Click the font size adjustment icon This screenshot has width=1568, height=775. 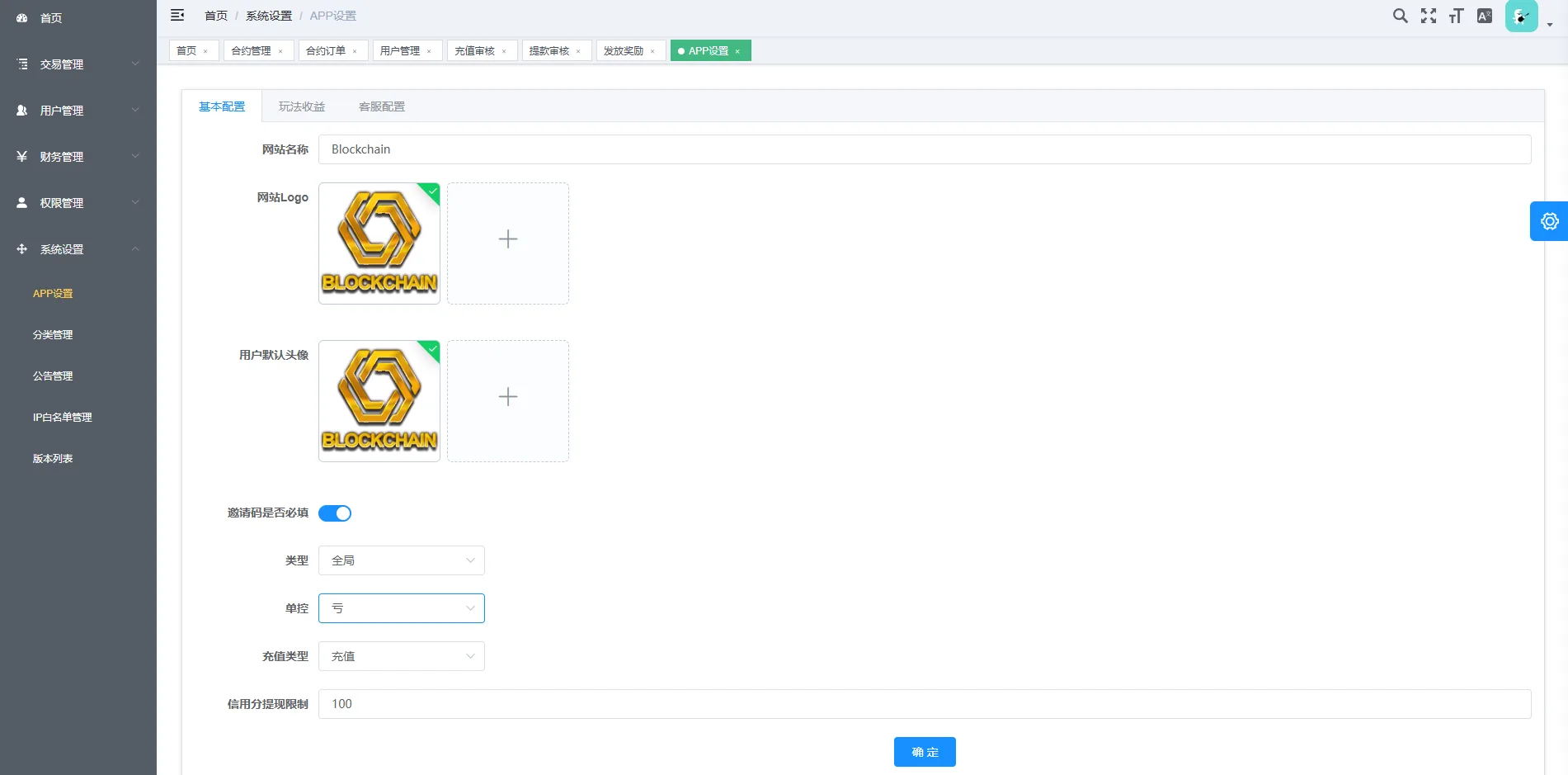(1456, 16)
